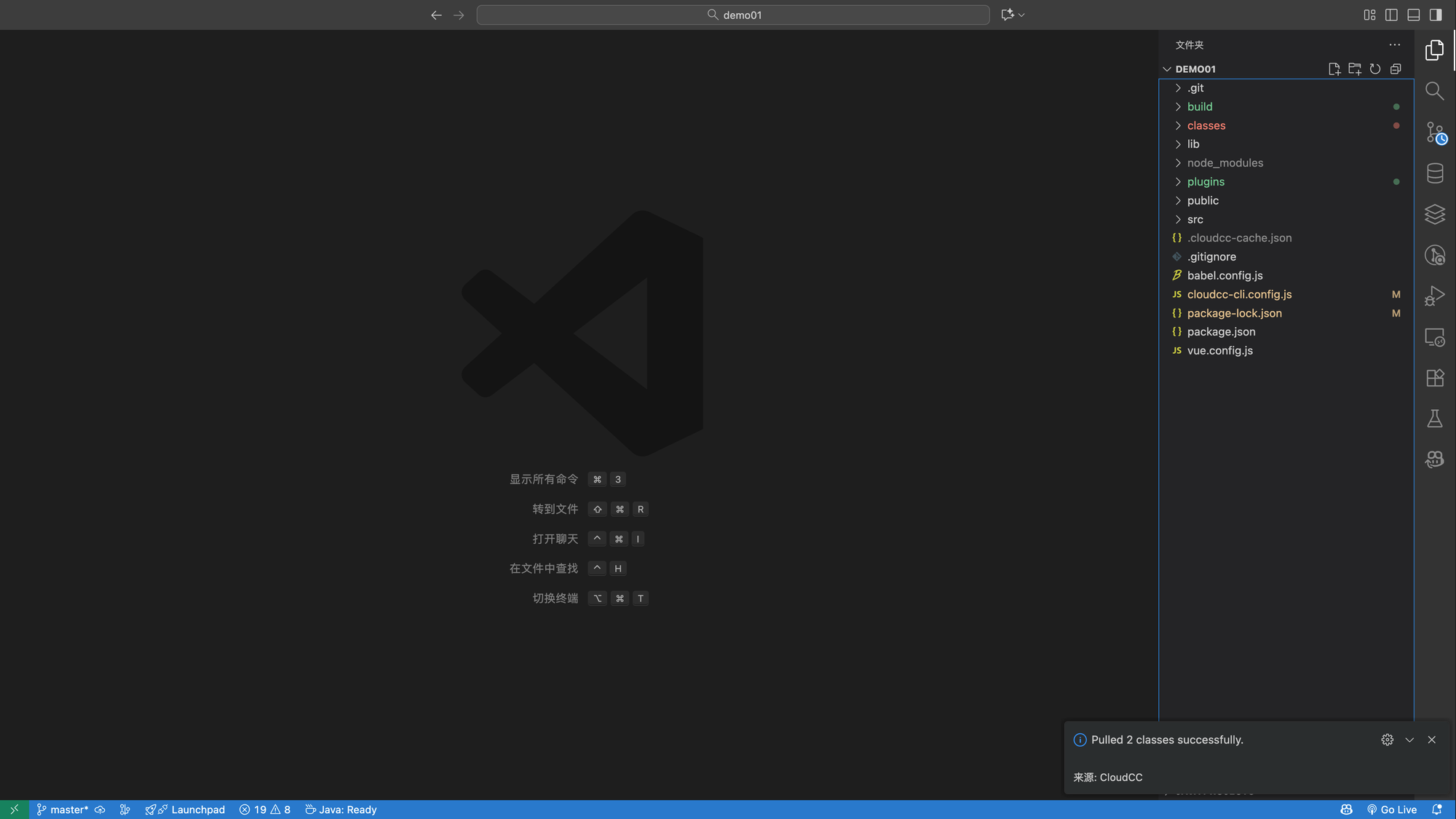Toggle the bottom panel layout button
This screenshot has width=1456, height=819.
coord(1413,15)
